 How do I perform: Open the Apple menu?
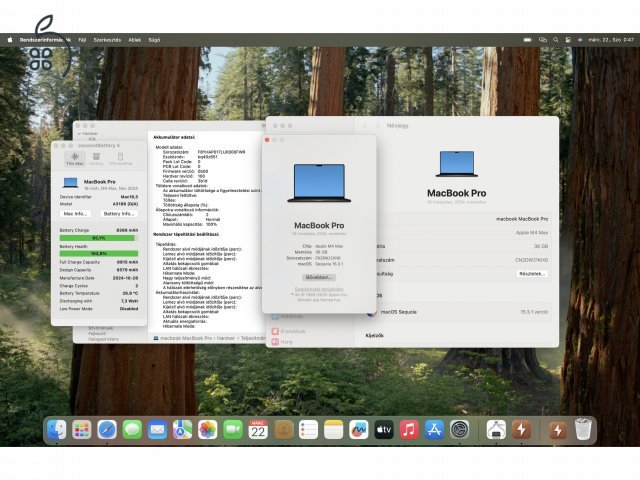point(10,40)
